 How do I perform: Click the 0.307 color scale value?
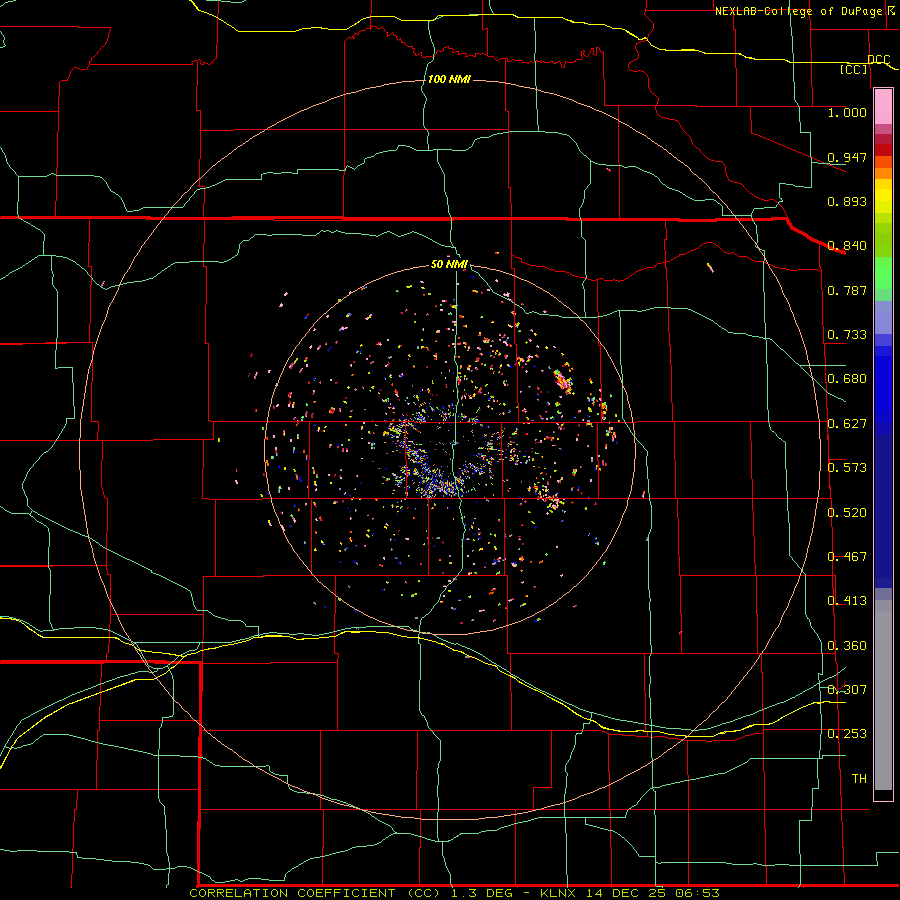coord(847,690)
